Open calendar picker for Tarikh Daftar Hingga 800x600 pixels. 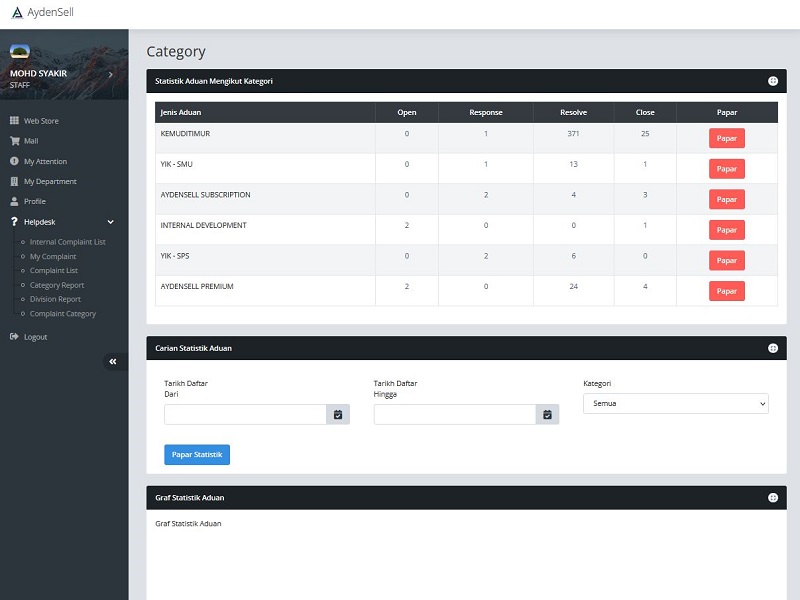(x=547, y=414)
